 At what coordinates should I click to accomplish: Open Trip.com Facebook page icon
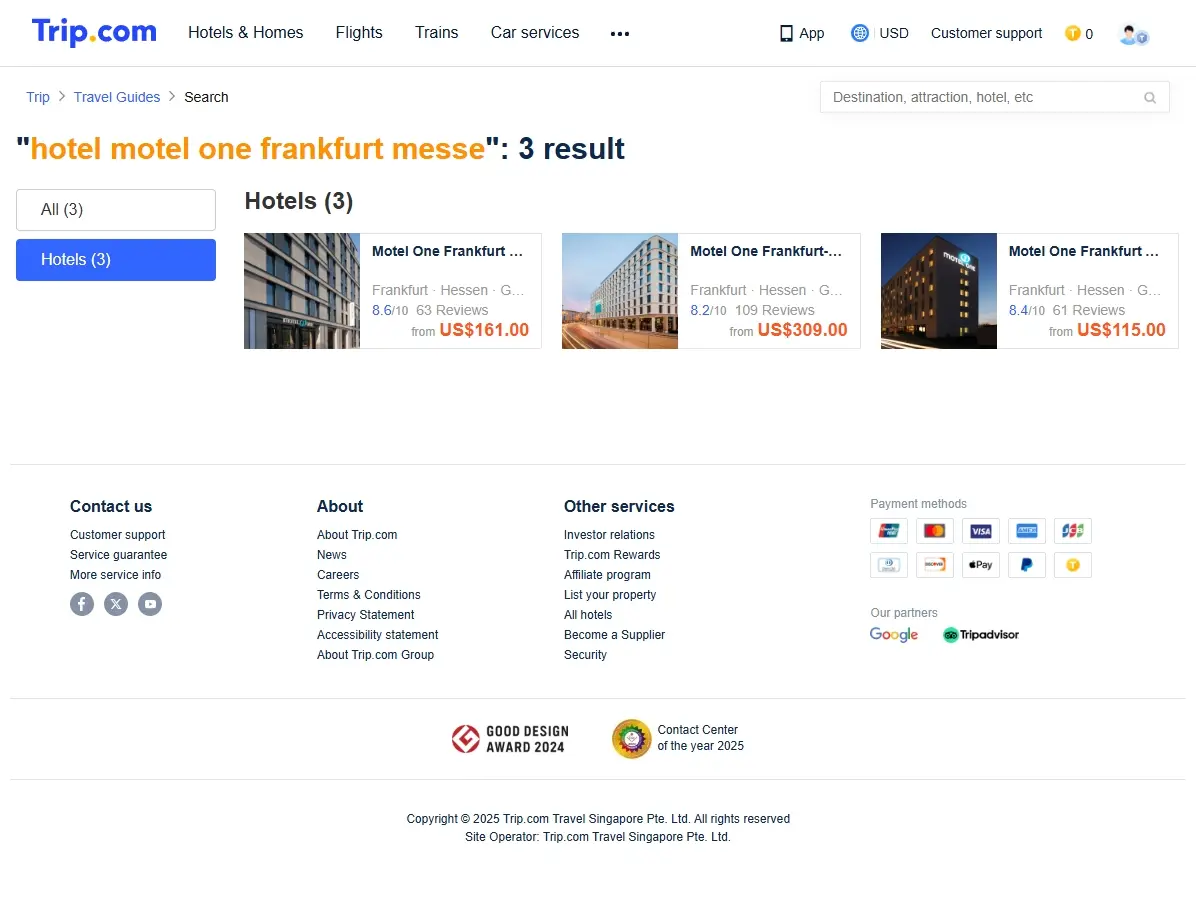coord(82,604)
